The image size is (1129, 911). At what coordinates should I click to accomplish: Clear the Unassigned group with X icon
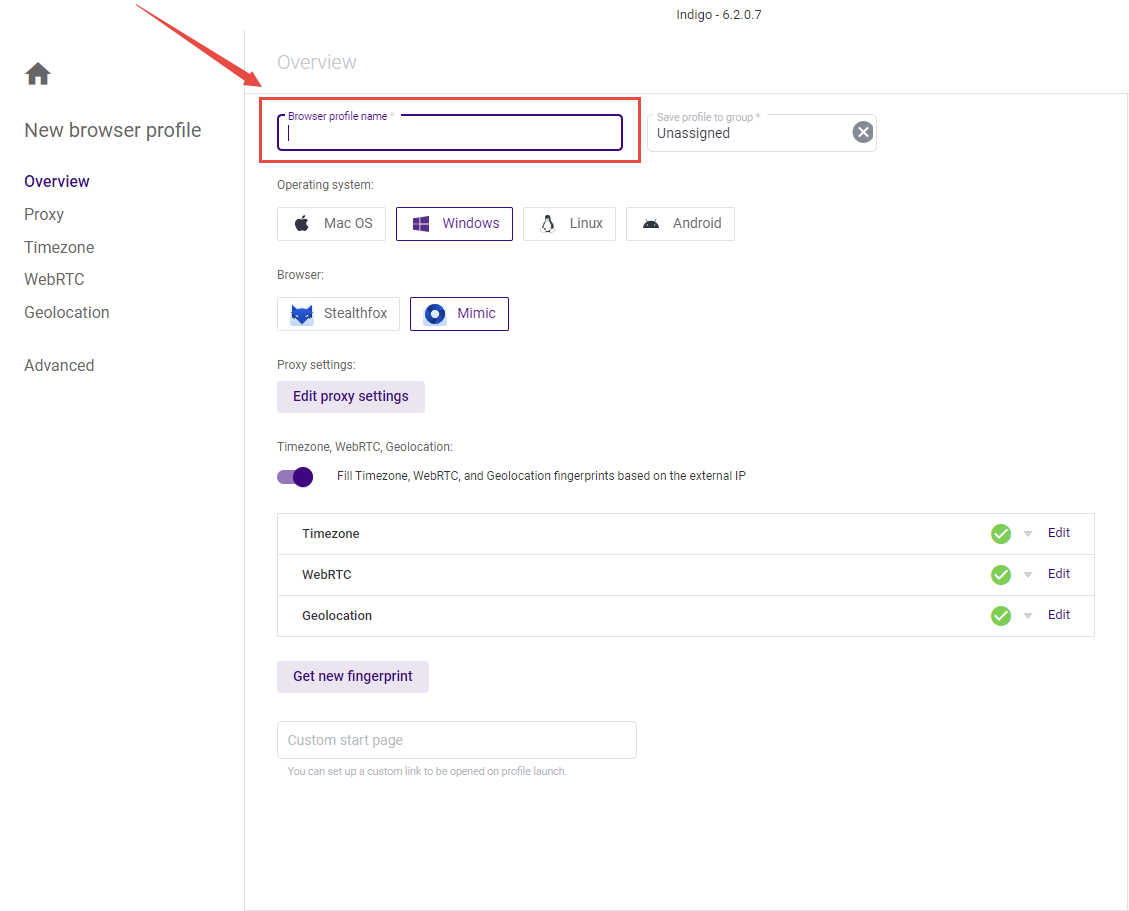862,132
